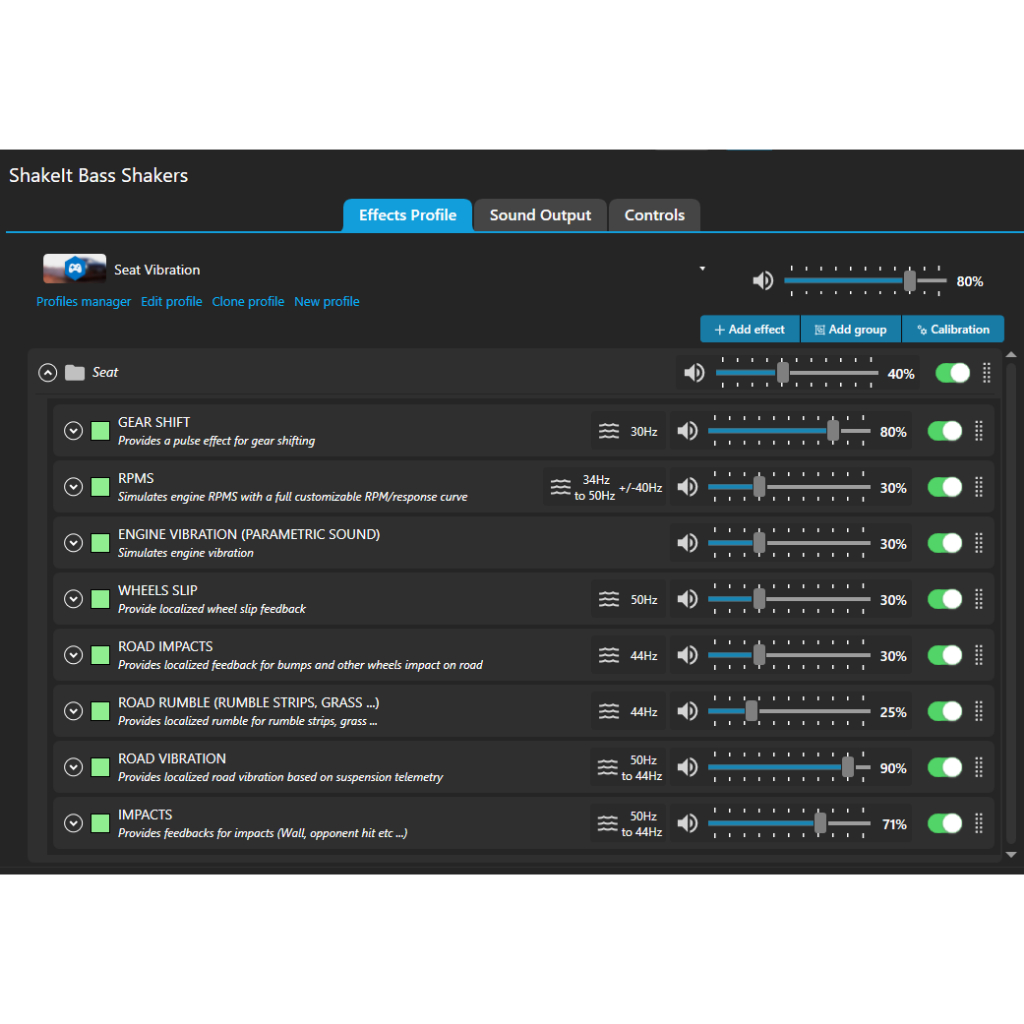Toggle the IMPACTS effect off

[x=944, y=824]
